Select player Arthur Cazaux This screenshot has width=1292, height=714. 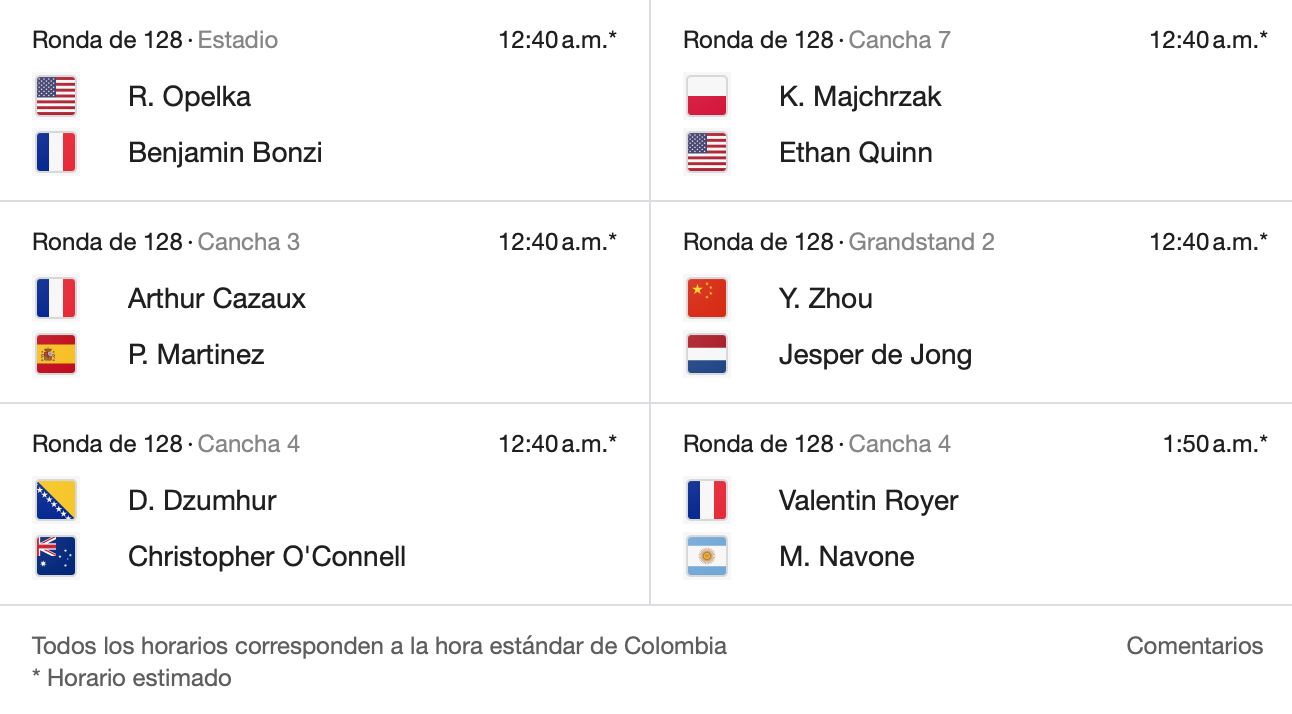tap(216, 298)
